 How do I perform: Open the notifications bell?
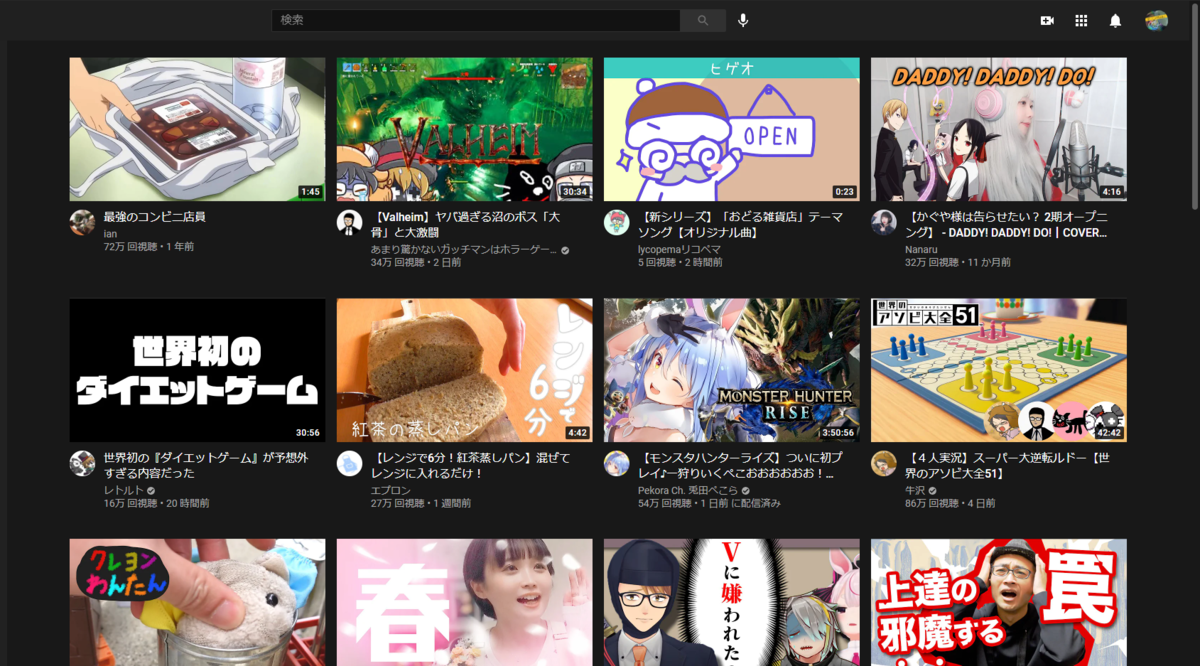coord(1115,20)
